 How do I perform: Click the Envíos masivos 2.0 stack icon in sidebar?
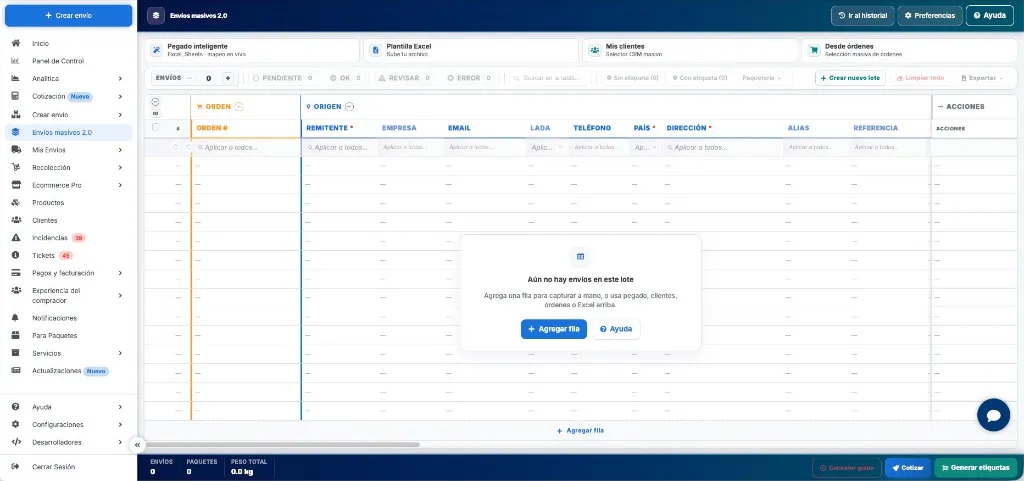(16, 132)
